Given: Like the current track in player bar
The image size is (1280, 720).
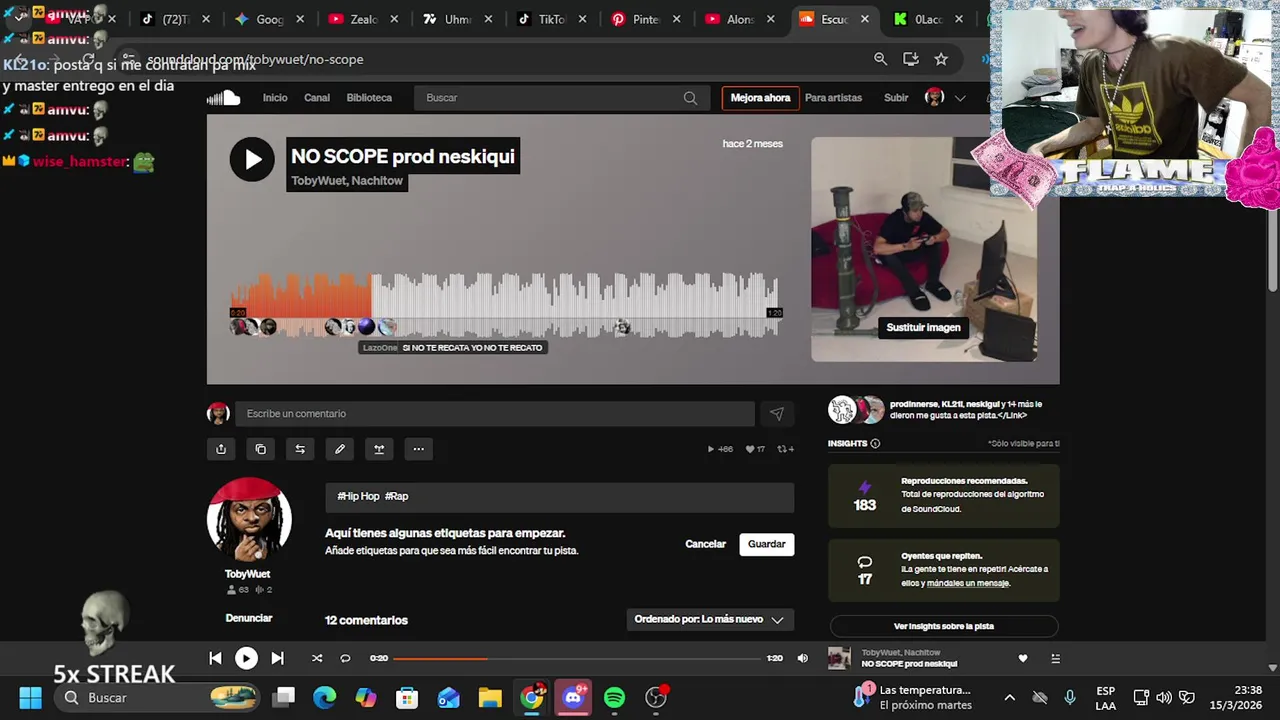Looking at the screenshot, I should [1023, 659].
